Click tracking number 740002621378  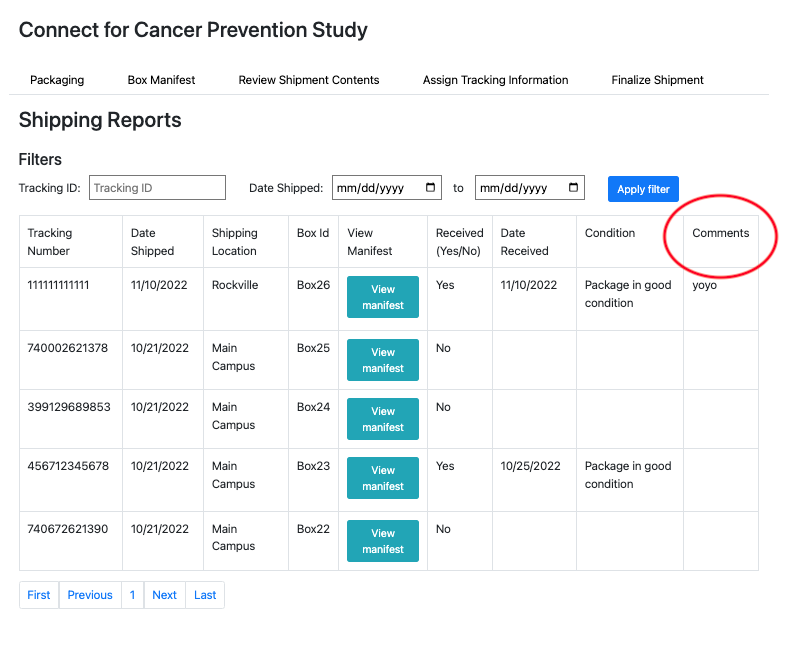(x=68, y=348)
